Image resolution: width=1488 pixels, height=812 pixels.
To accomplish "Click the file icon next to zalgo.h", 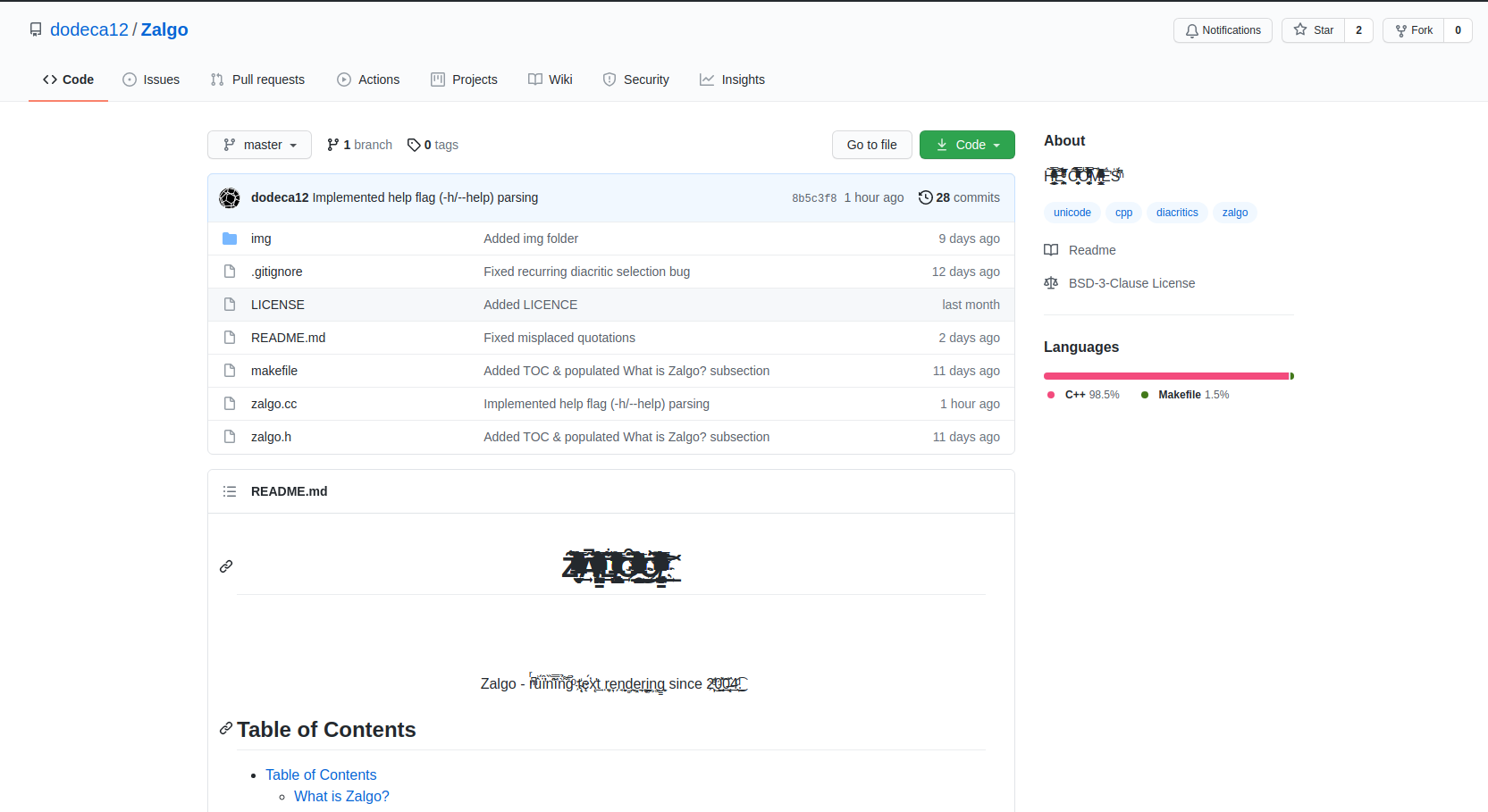I will [x=230, y=437].
